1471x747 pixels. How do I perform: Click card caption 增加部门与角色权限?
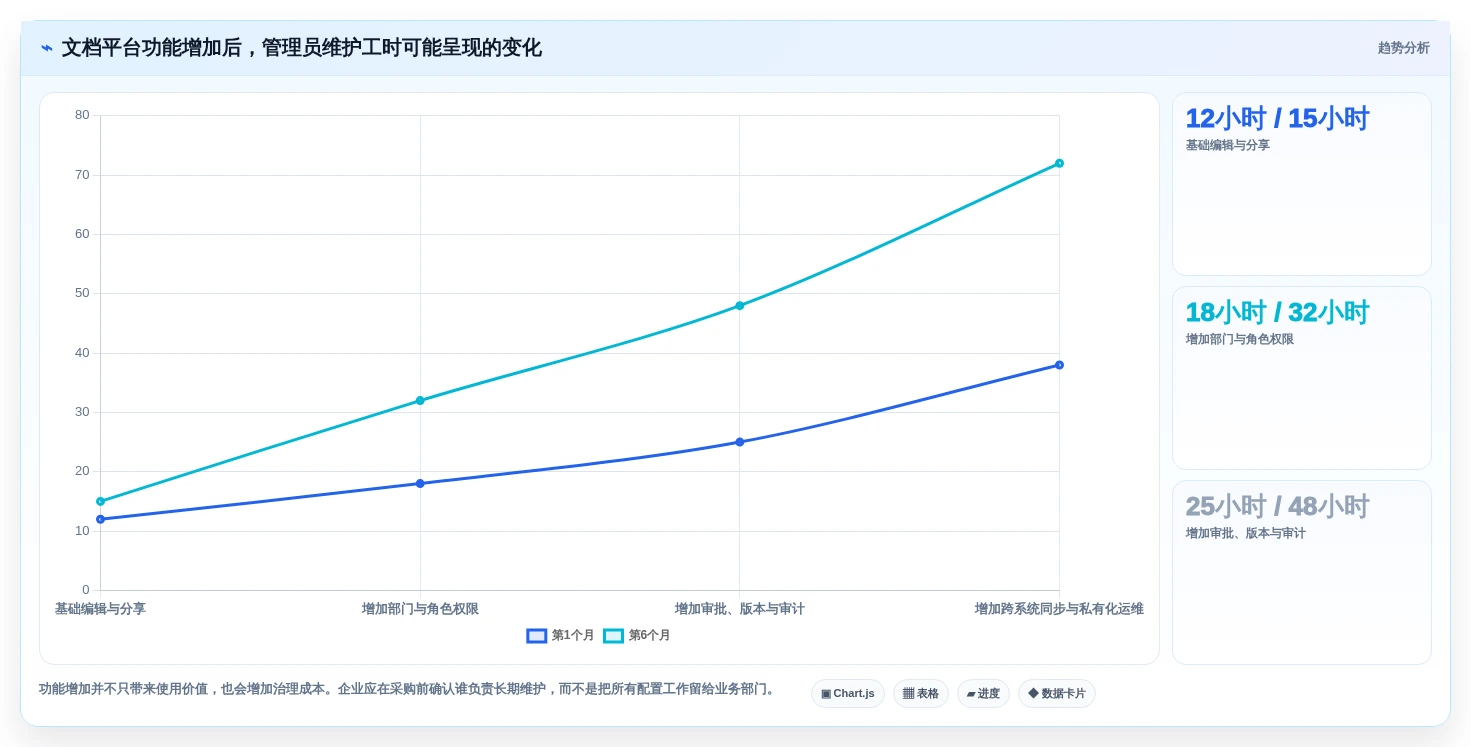pos(1240,339)
